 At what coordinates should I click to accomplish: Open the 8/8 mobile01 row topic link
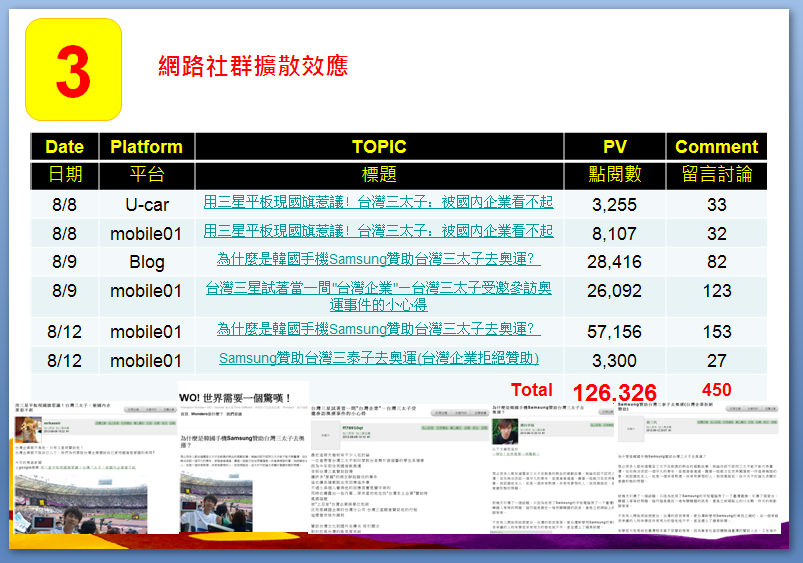(378, 231)
